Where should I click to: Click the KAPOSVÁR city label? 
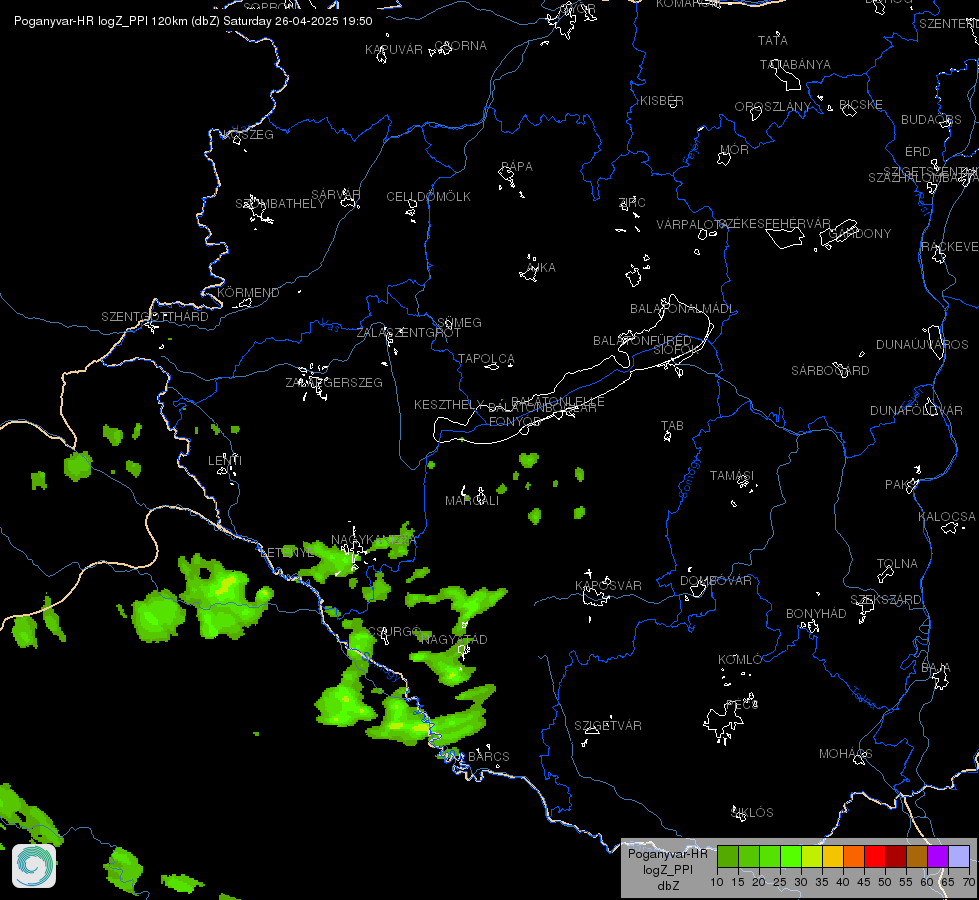608,586
